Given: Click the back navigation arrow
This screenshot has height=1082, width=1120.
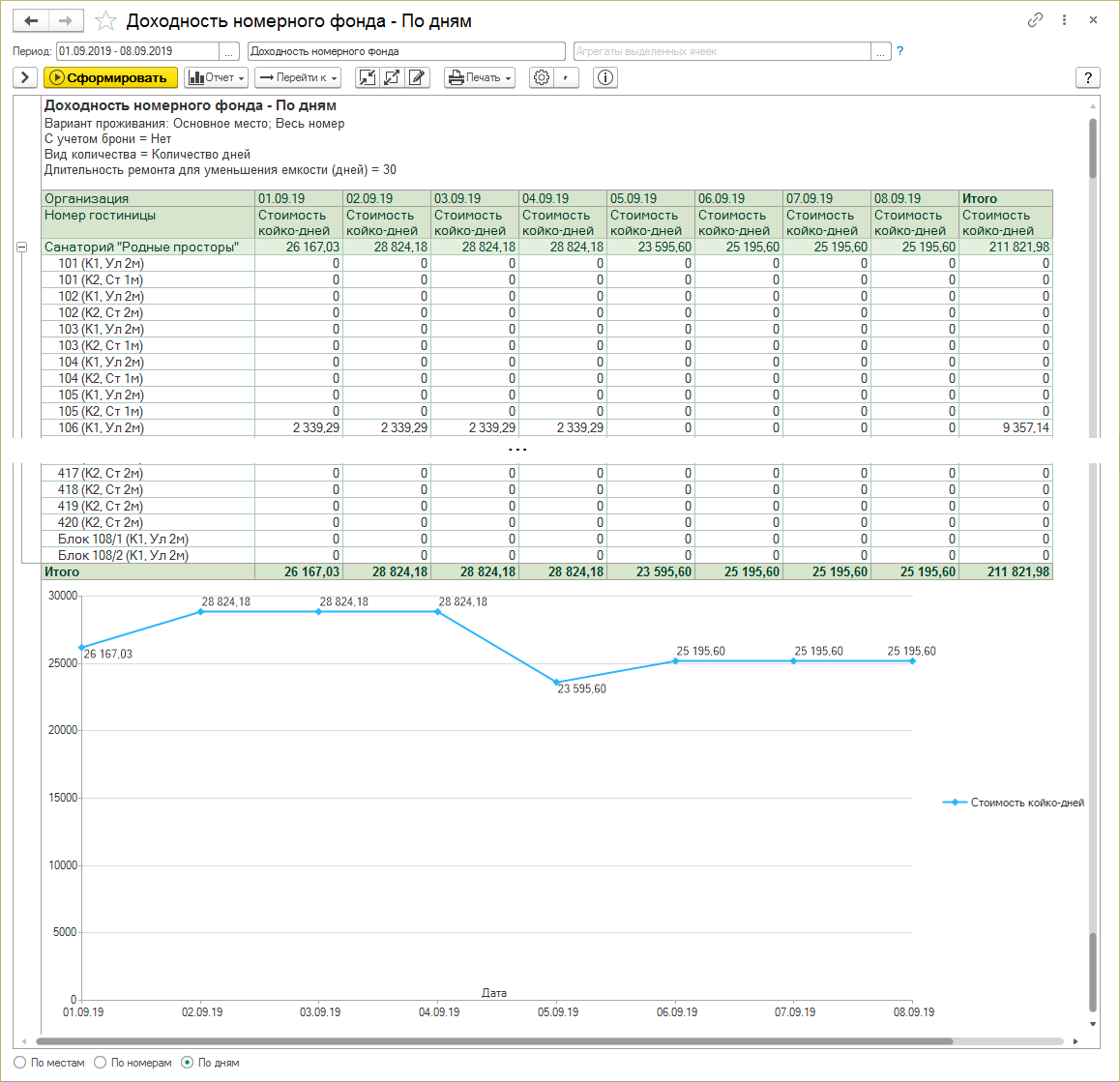Looking at the screenshot, I should pos(31,20).
